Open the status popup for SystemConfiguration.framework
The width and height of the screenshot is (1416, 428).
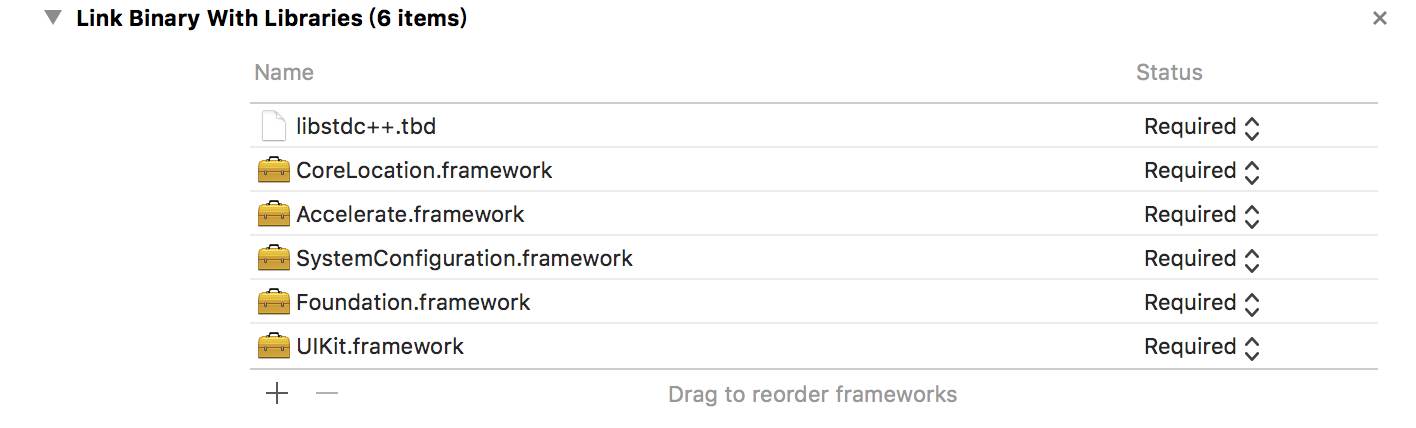point(1202,259)
